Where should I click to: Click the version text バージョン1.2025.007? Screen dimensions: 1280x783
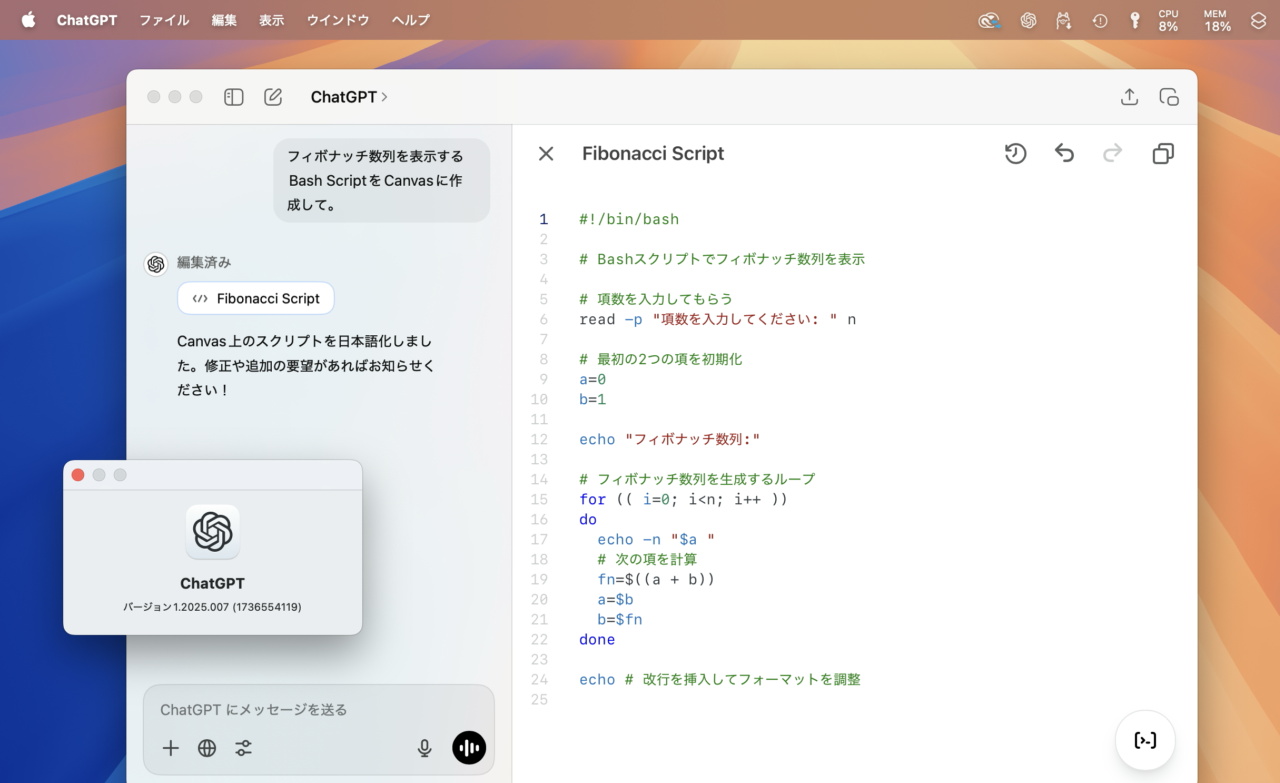(x=212, y=607)
